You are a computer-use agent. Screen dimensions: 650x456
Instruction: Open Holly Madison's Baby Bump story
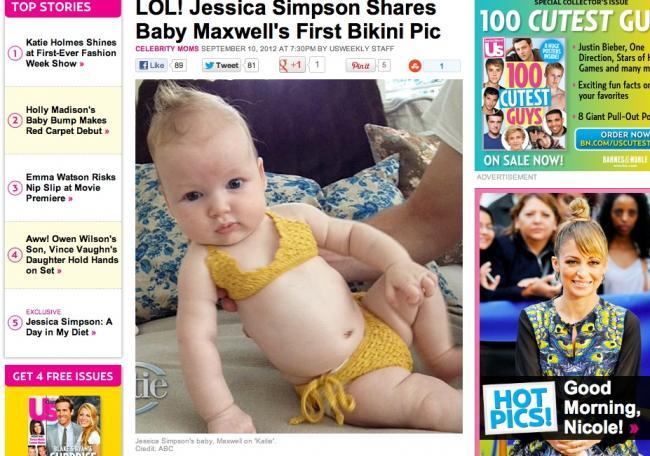click(68, 120)
